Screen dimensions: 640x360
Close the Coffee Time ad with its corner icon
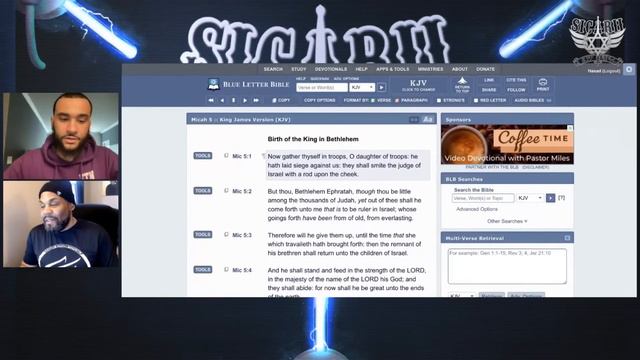[x=570, y=128]
